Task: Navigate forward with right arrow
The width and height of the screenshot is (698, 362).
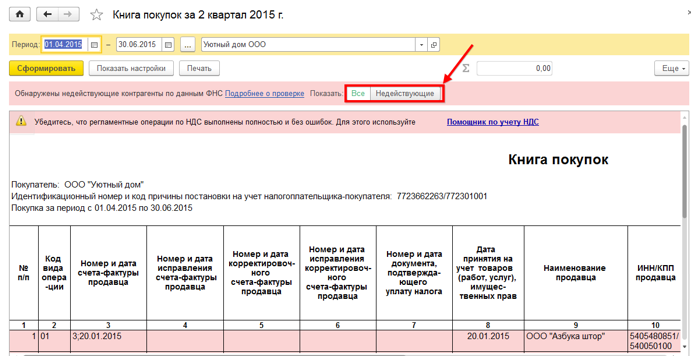Action: tap(68, 15)
